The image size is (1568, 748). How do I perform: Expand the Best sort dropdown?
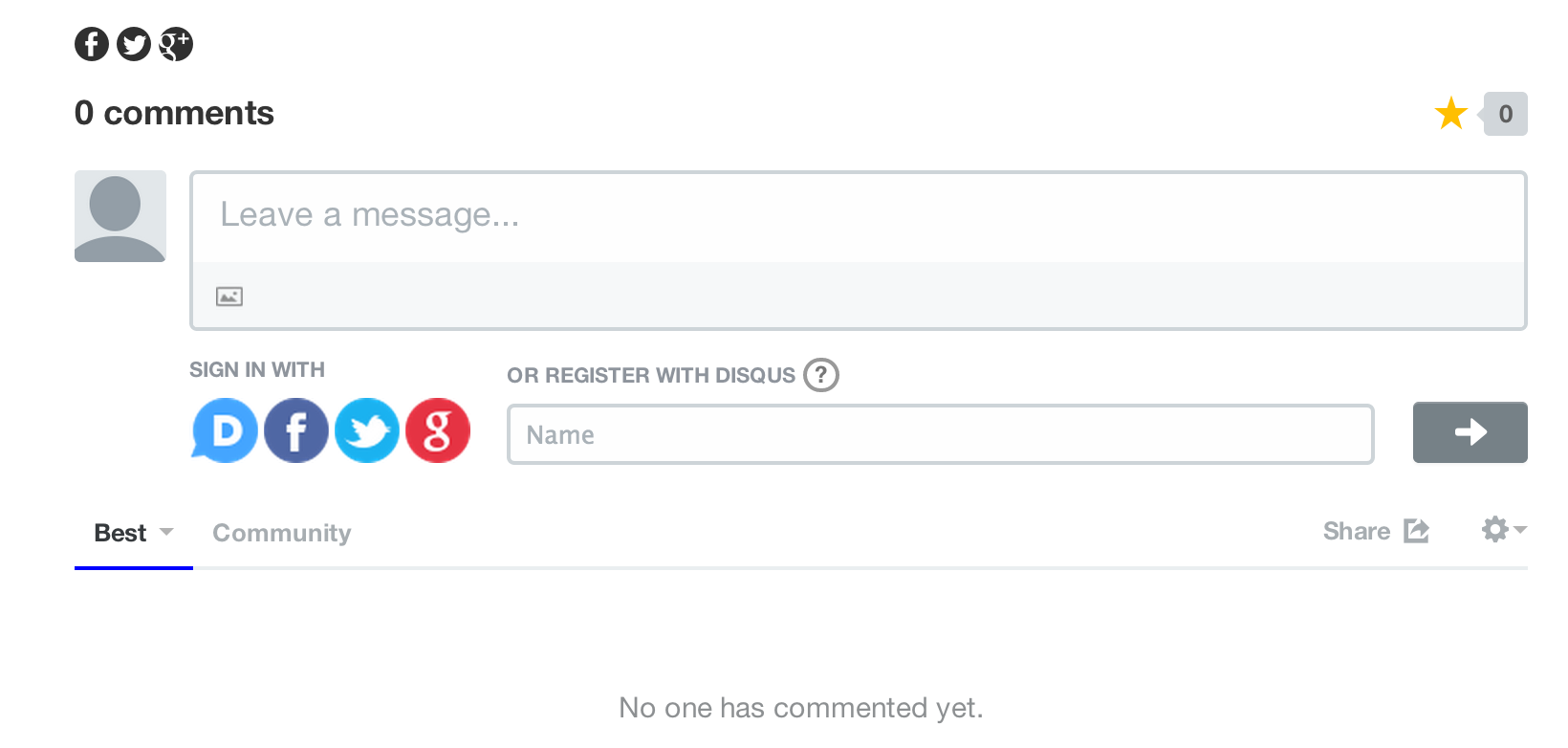(x=134, y=533)
